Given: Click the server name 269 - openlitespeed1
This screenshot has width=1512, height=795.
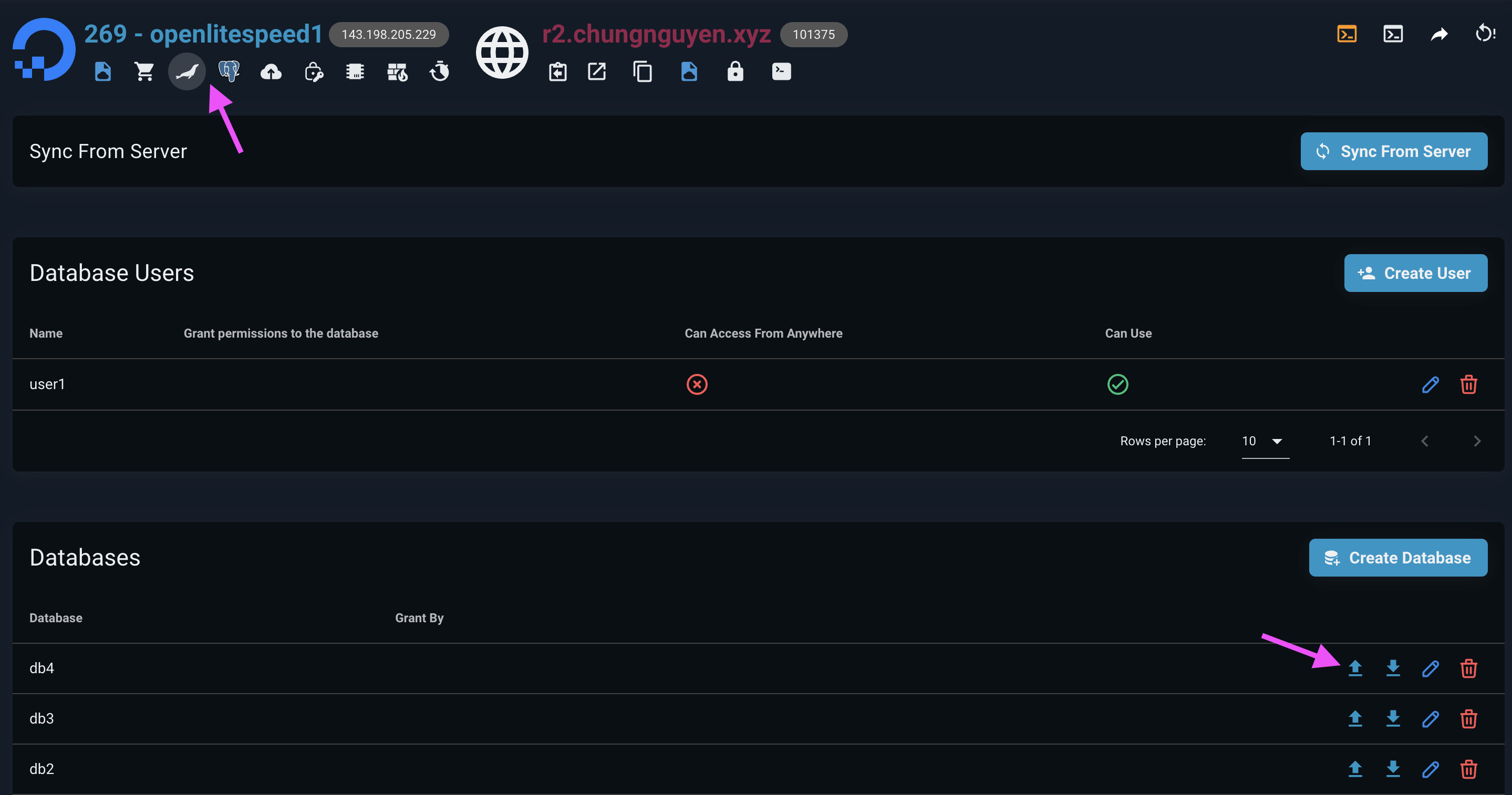Looking at the screenshot, I should pyautogui.click(x=203, y=34).
